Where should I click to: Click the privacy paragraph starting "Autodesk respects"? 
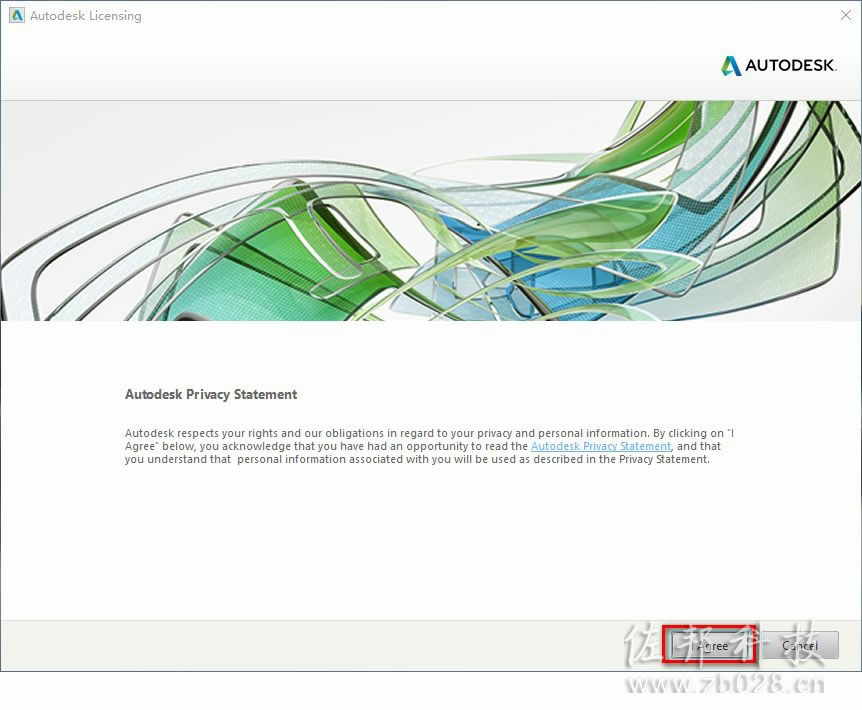429,446
